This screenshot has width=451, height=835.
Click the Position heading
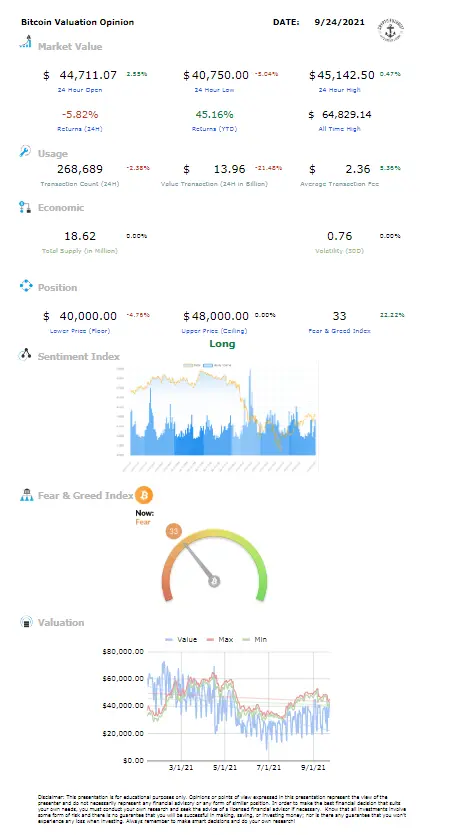point(58,287)
